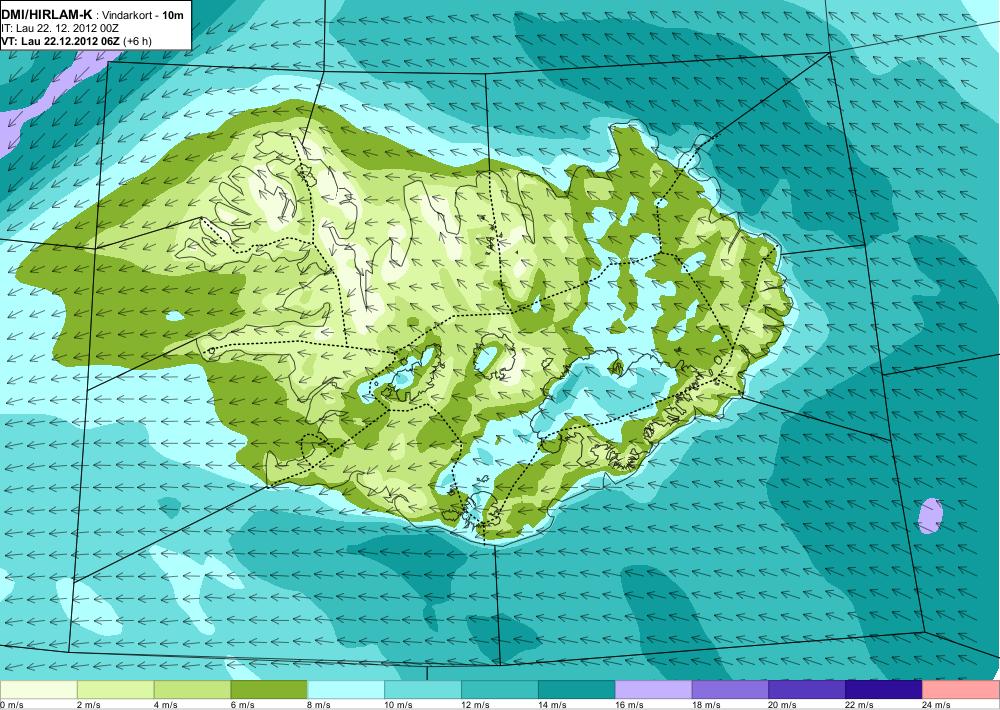Click the olive green 6–8 m/s legend swatch
The image size is (1000, 710).
click(x=269, y=690)
